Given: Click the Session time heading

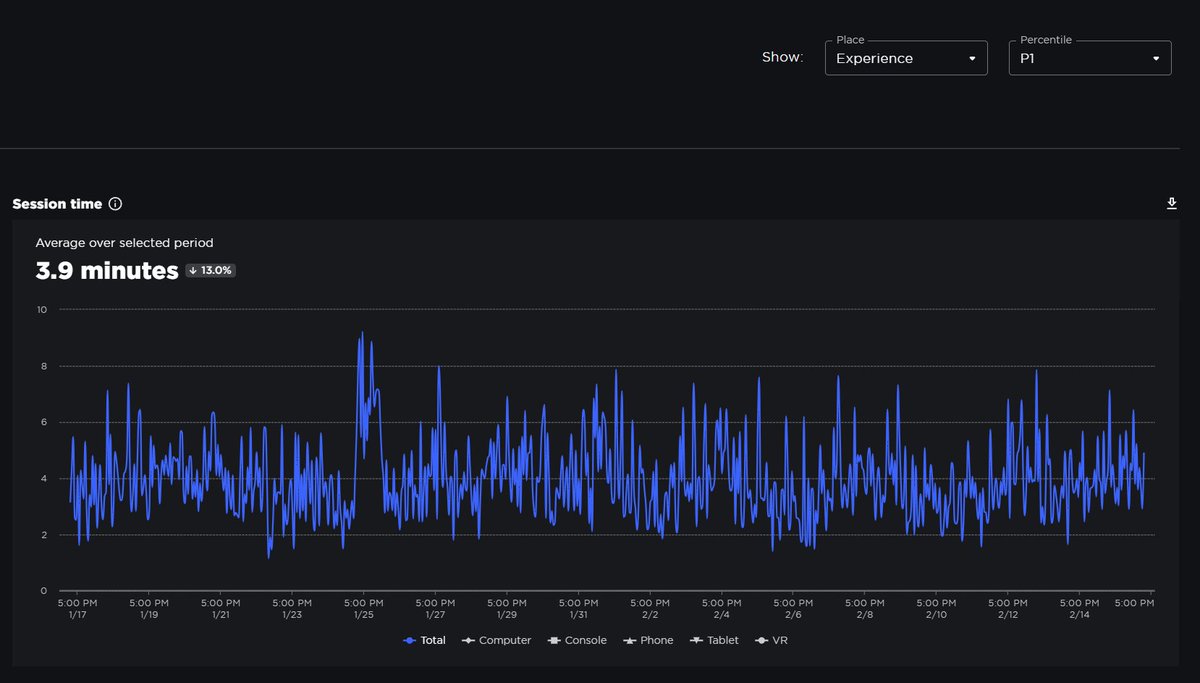Looking at the screenshot, I should coord(57,204).
